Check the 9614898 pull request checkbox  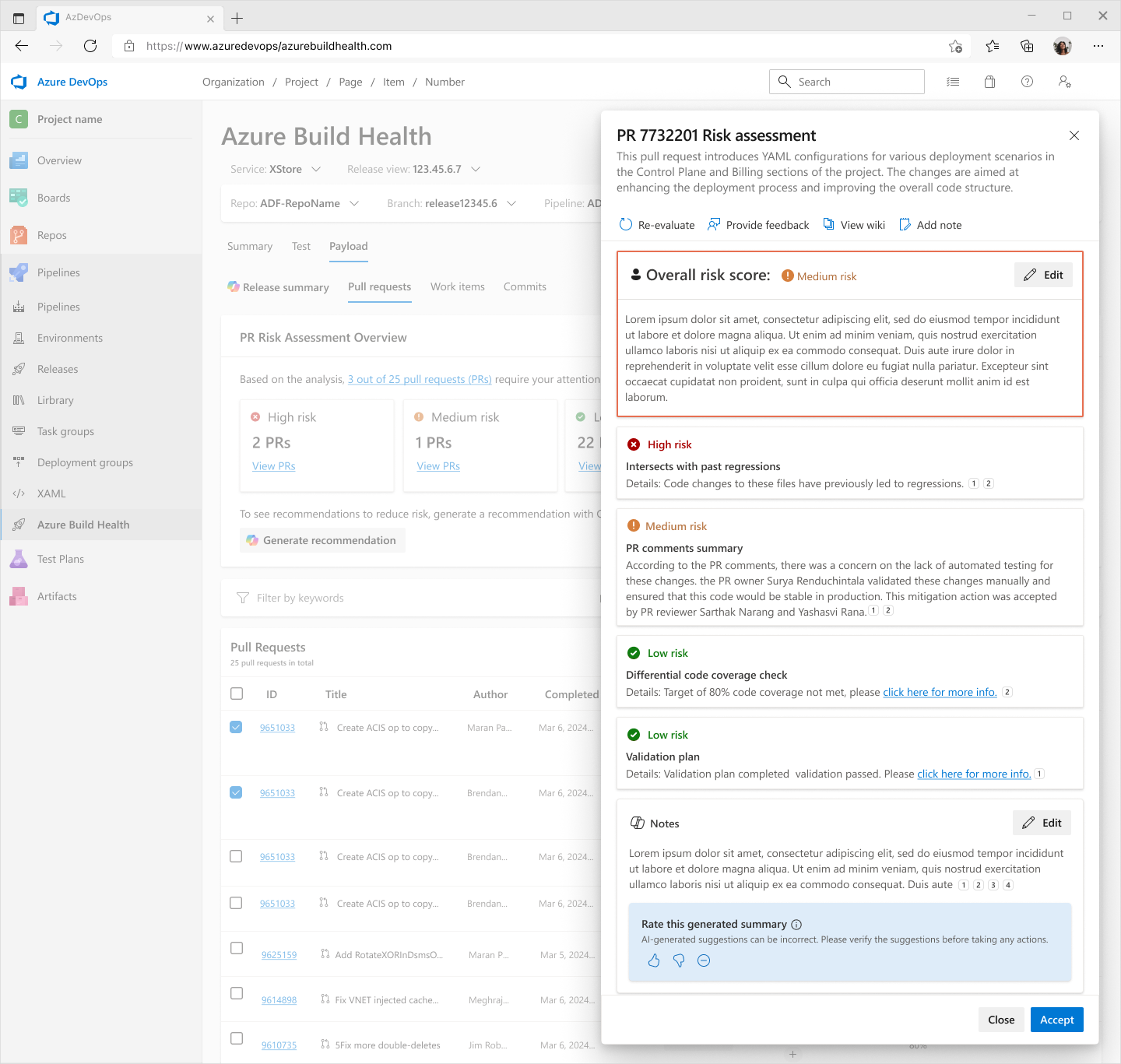pyautogui.click(x=237, y=993)
